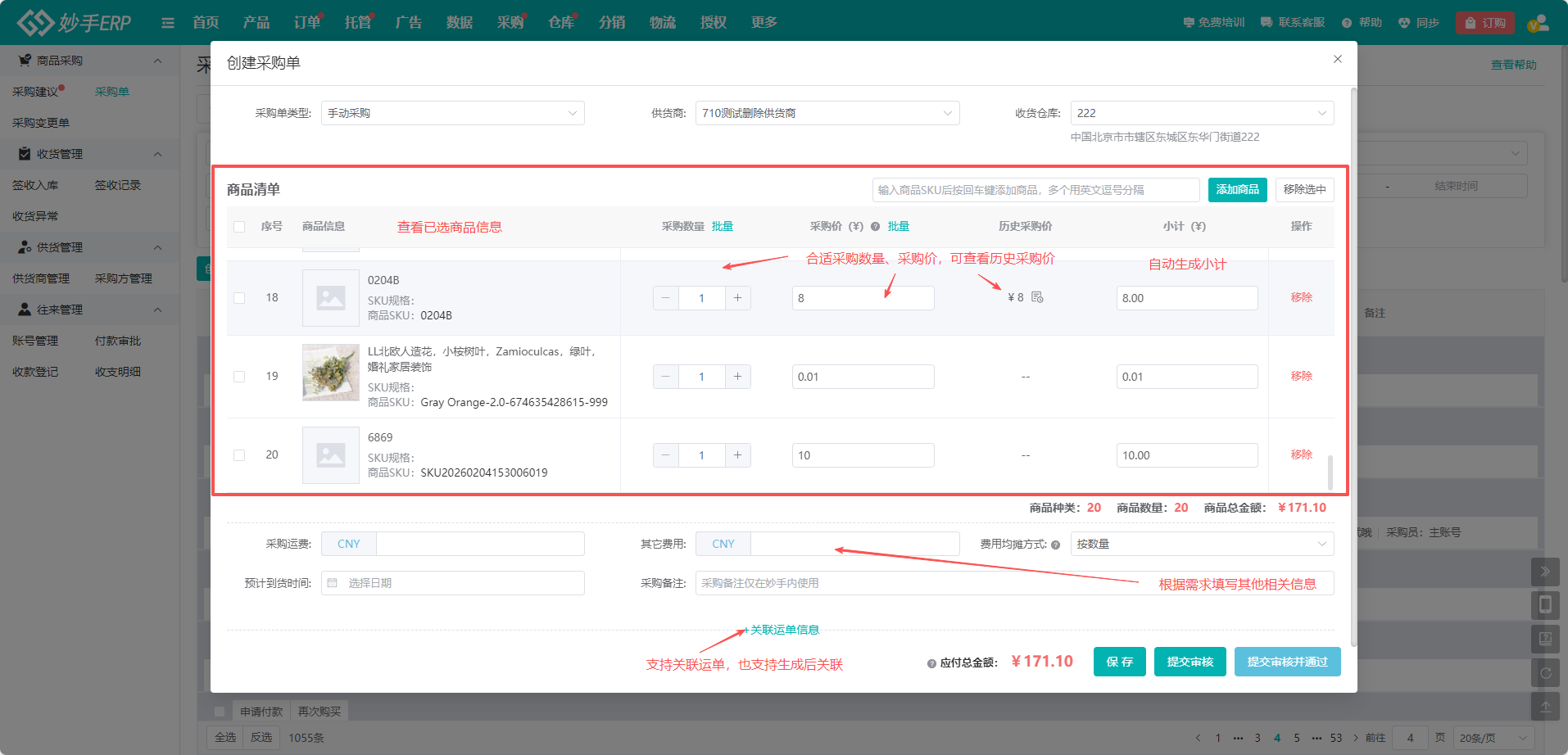Click the minus icon for item 20 quantity
The height and width of the screenshot is (755, 1568).
click(665, 455)
